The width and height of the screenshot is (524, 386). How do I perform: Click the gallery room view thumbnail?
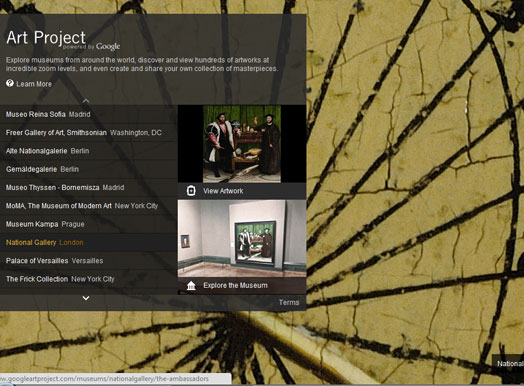click(x=242, y=238)
